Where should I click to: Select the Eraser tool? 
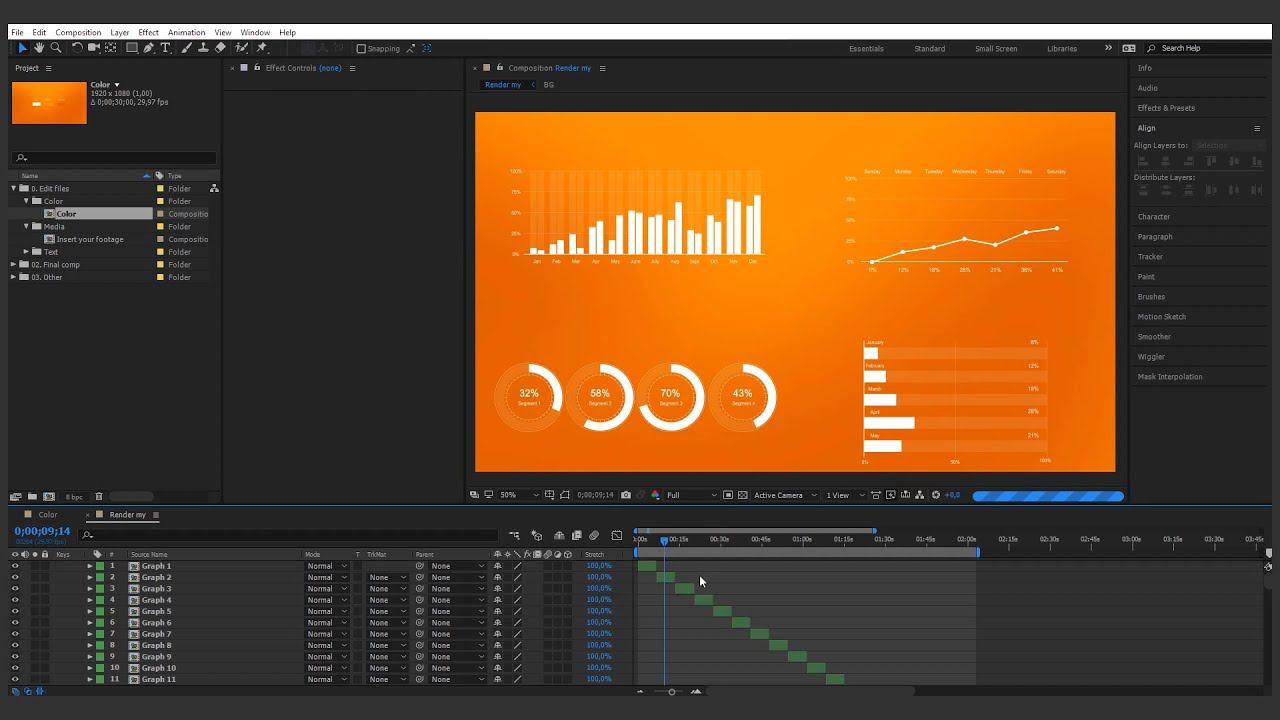pos(220,48)
